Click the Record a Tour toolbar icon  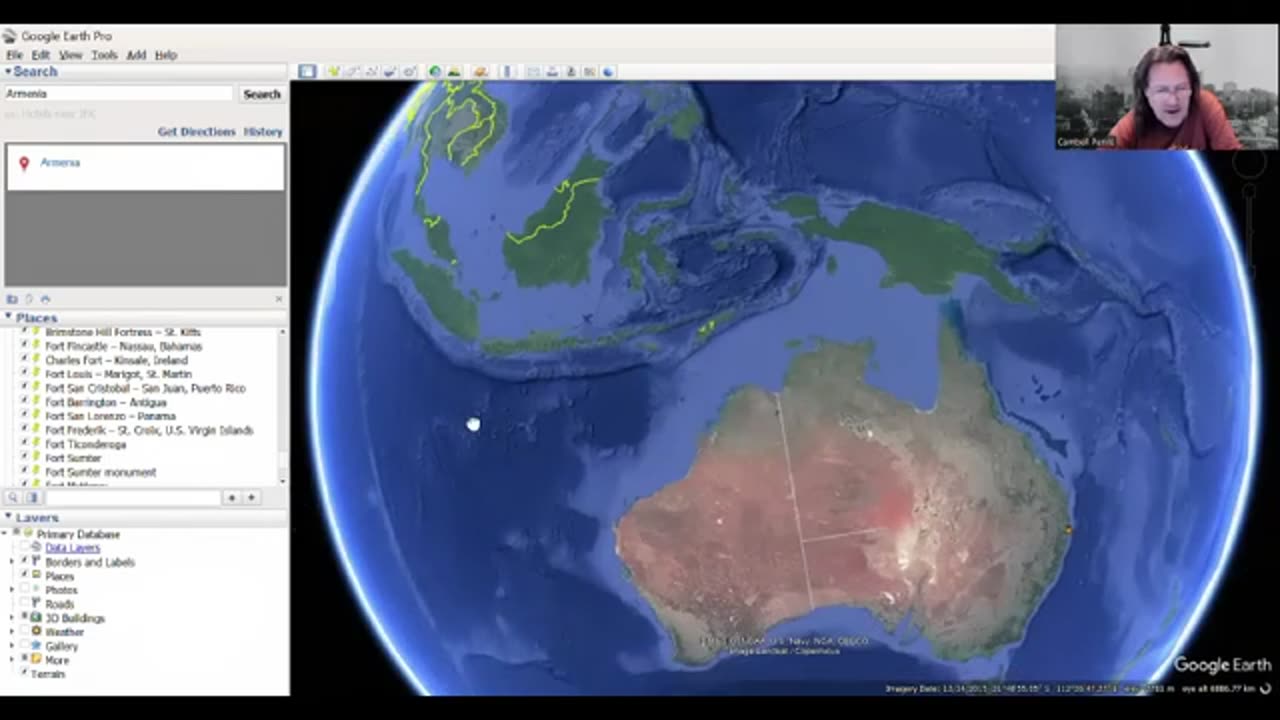[x=409, y=71]
